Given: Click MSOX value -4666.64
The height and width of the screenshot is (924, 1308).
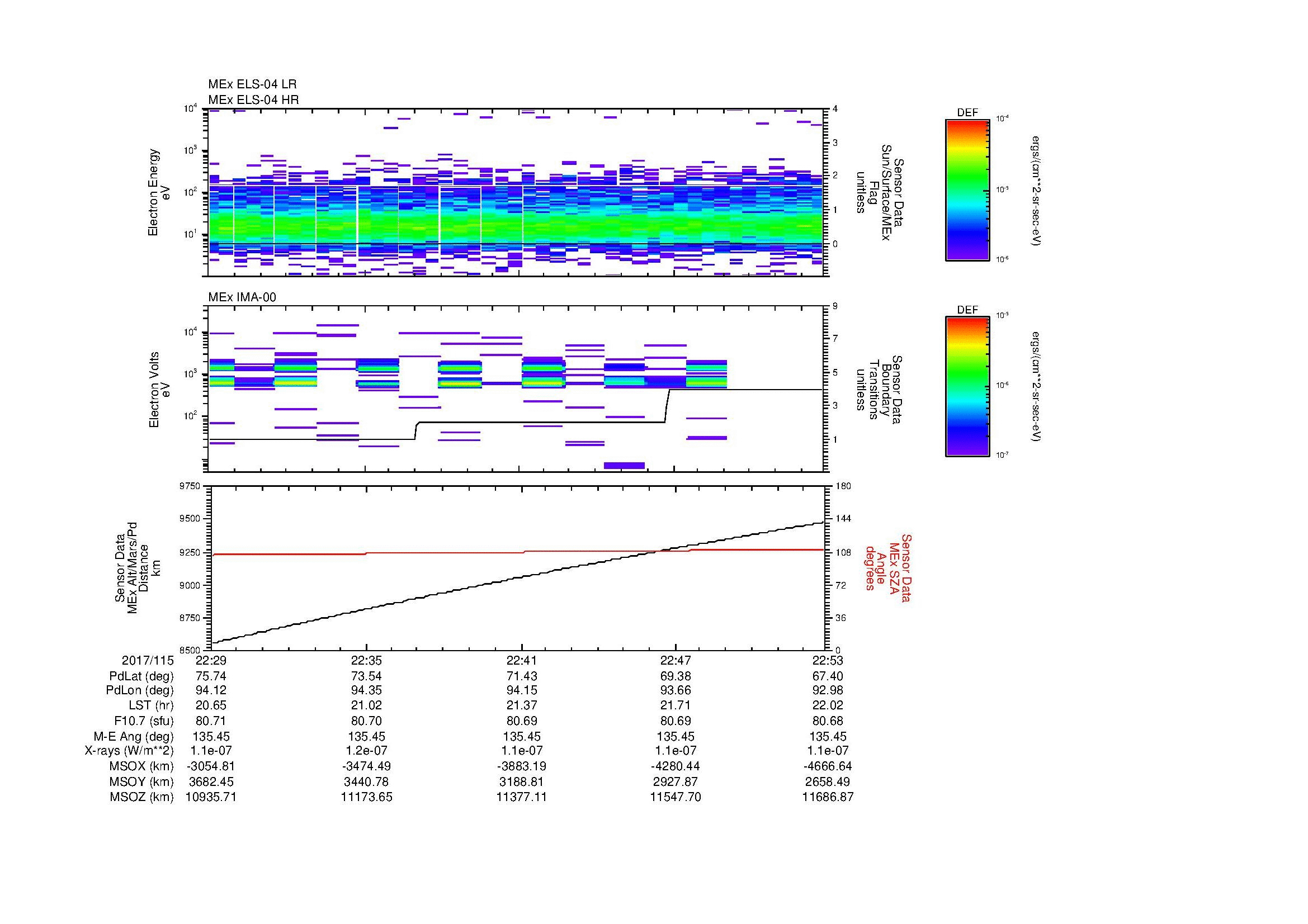Looking at the screenshot, I should coord(828,766).
